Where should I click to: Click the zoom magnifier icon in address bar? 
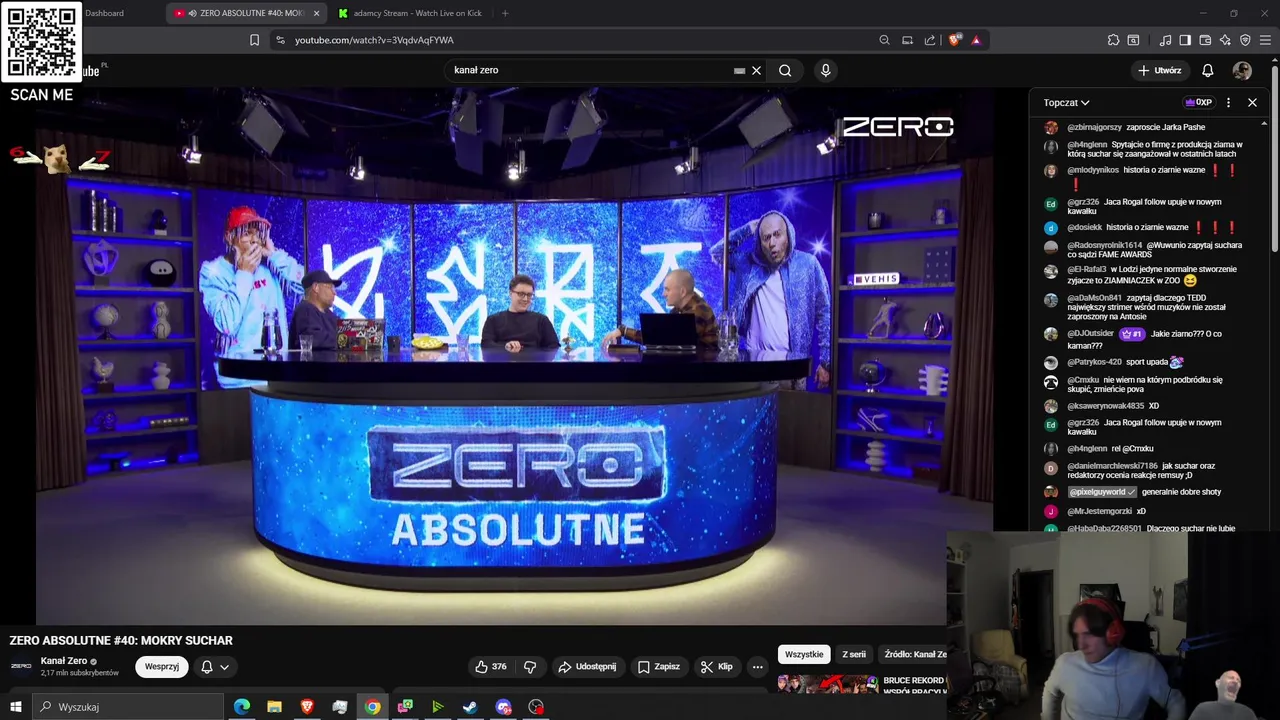tap(884, 40)
